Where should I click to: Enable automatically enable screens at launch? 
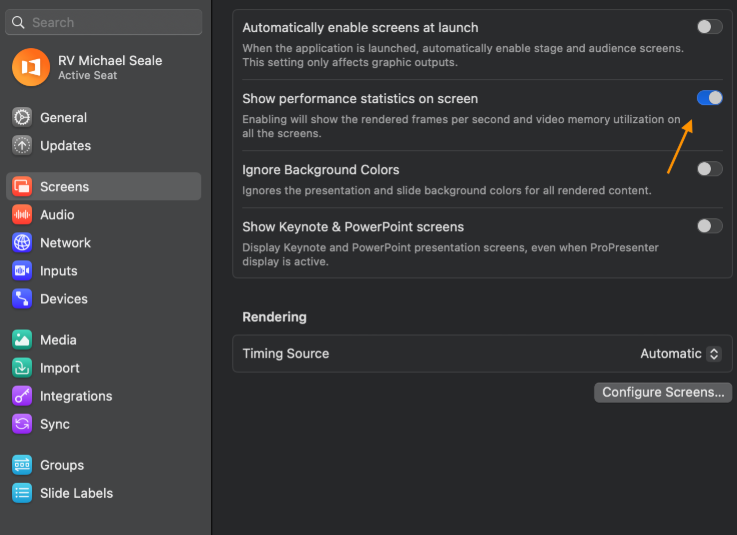click(709, 27)
